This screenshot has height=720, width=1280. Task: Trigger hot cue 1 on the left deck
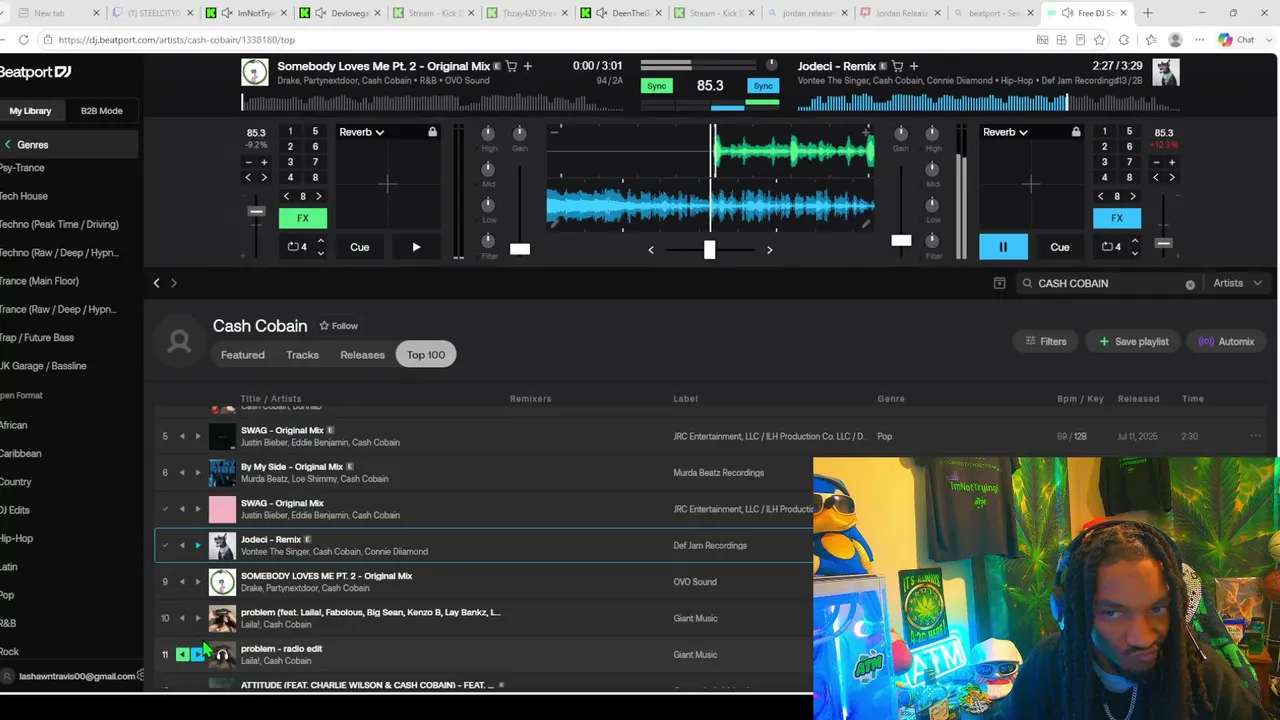(290, 132)
